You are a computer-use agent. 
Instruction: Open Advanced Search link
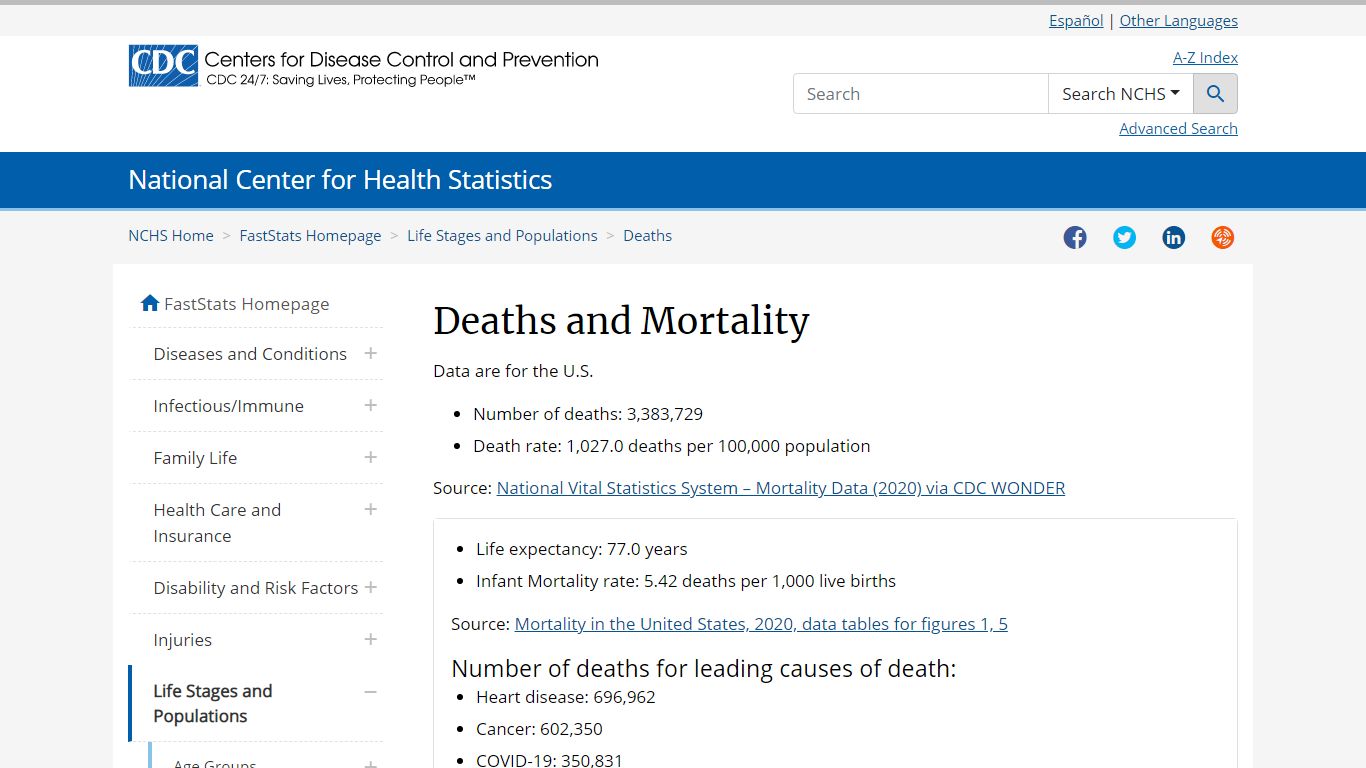coord(1178,128)
